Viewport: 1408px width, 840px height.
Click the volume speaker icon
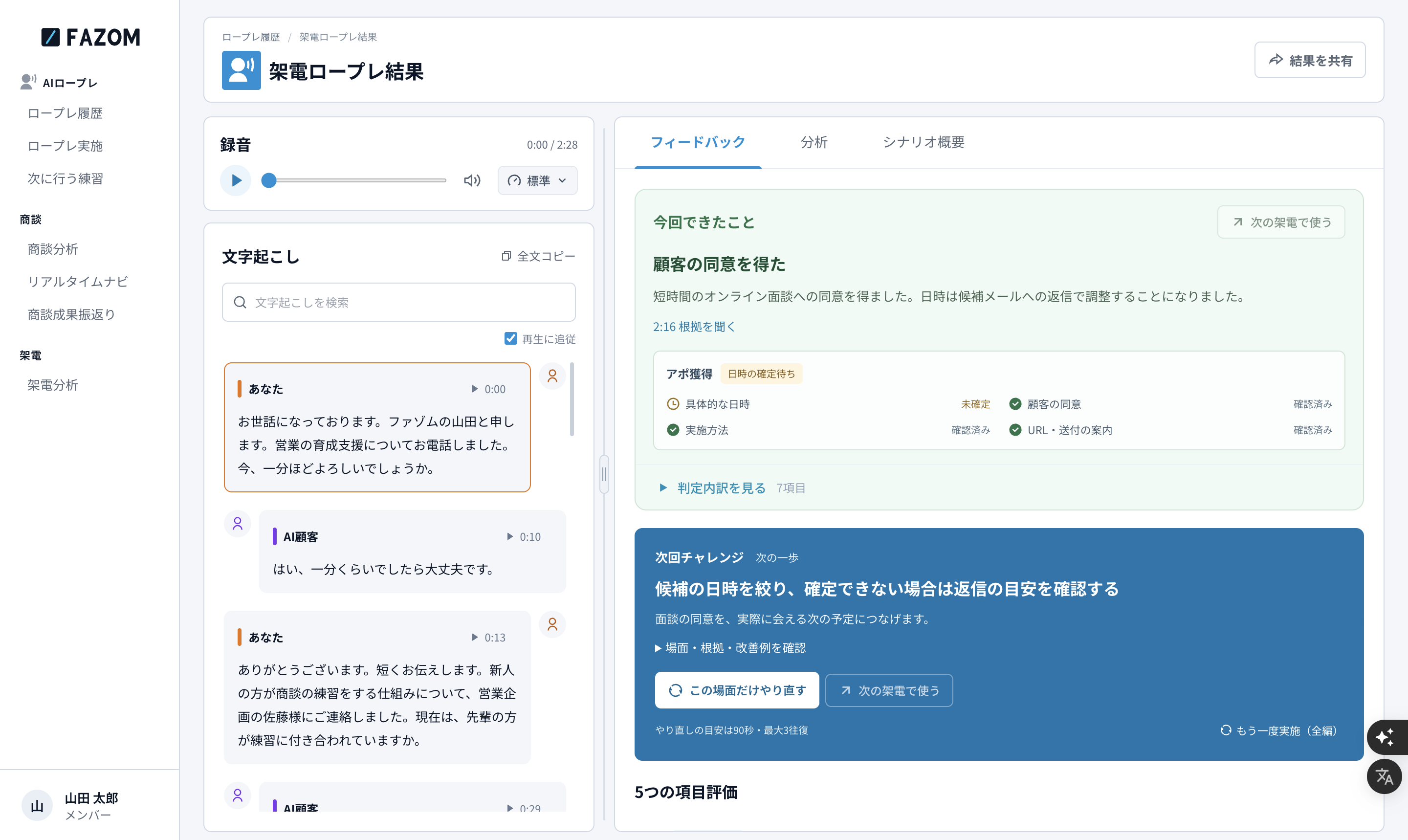(x=471, y=180)
